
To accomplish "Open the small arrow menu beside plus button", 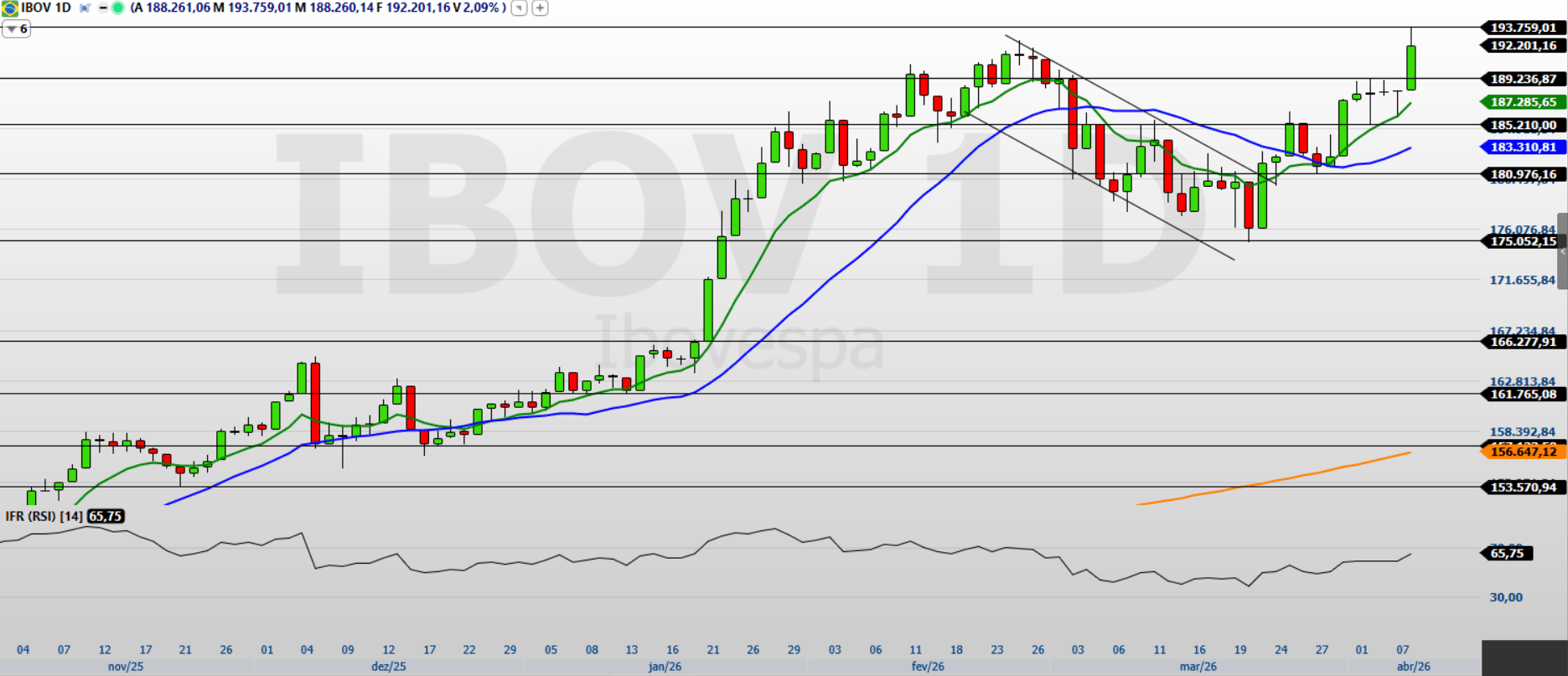I will [520, 8].
